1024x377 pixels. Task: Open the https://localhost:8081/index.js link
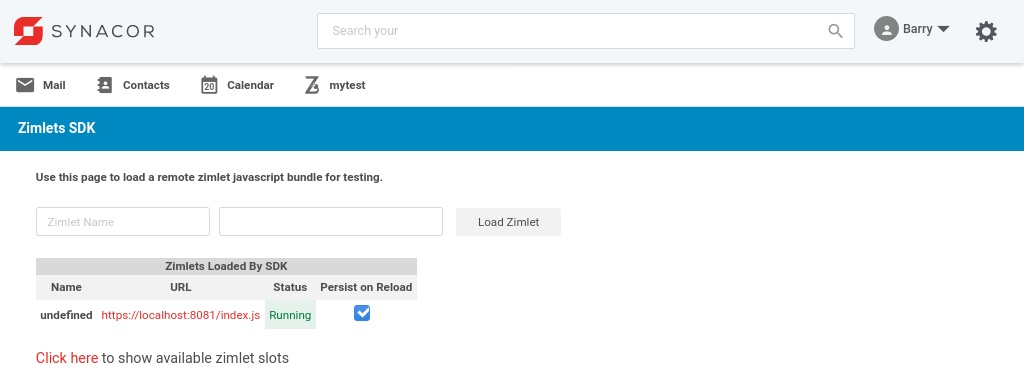[180, 315]
